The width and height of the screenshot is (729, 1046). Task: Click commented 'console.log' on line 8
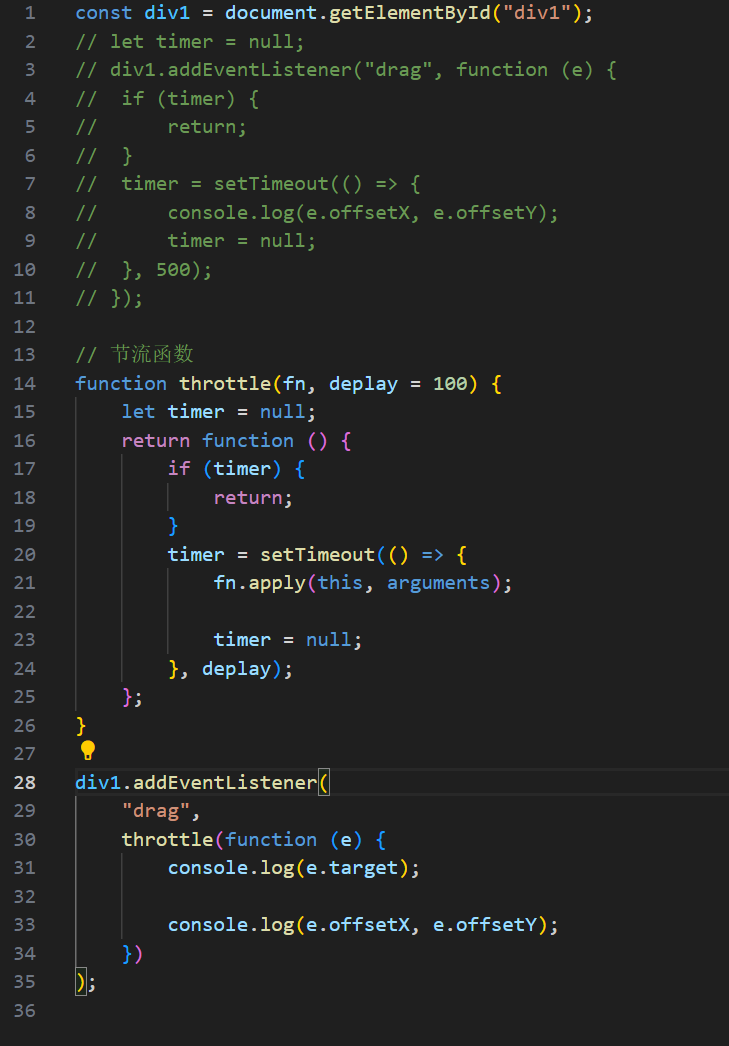click(x=231, y=213)
